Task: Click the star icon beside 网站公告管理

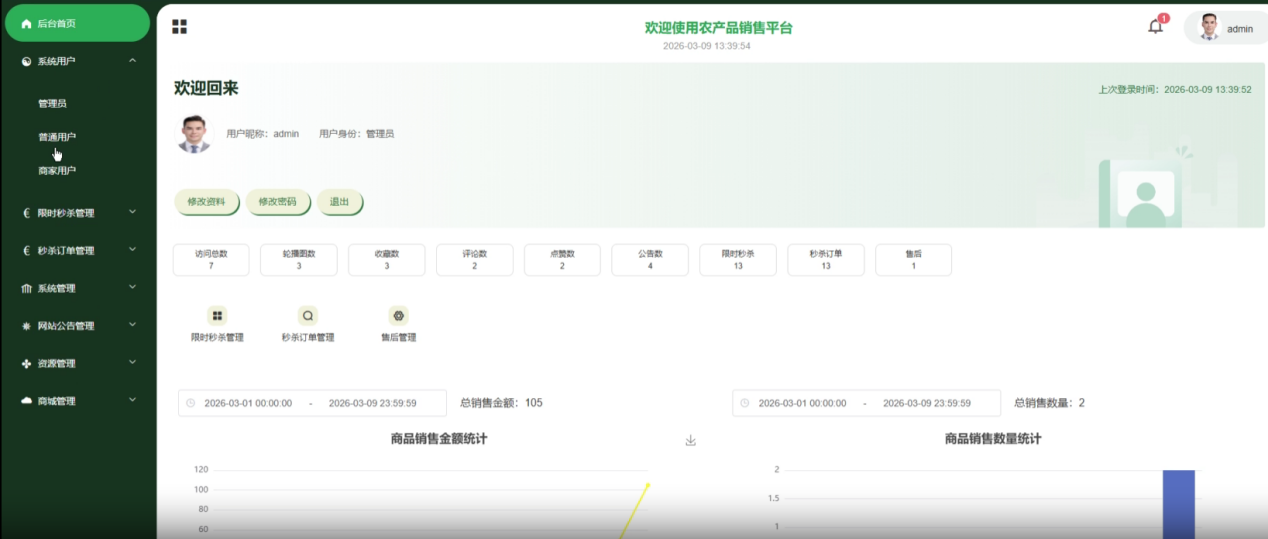Action: (x=26, y=326)
